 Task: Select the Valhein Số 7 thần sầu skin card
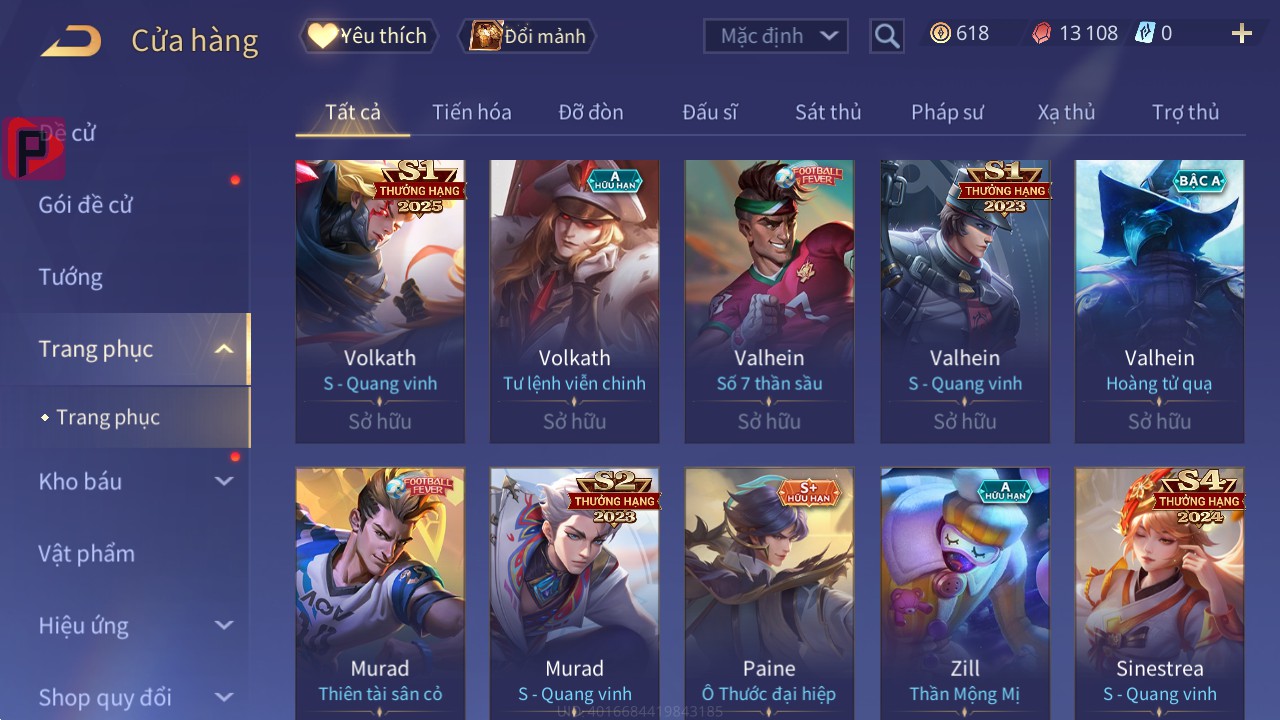pyautogui.click(x=770, y=301)
